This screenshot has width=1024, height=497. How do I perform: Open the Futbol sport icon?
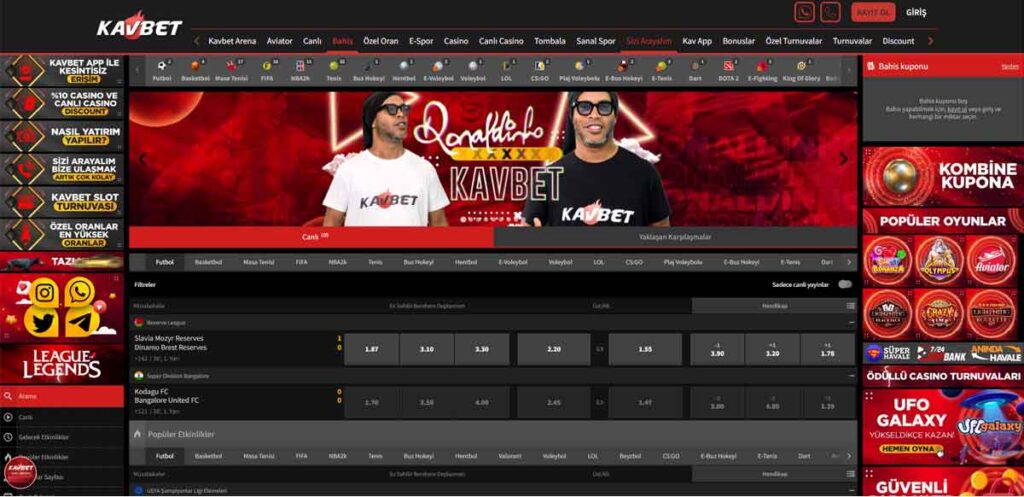click(161, 66)
